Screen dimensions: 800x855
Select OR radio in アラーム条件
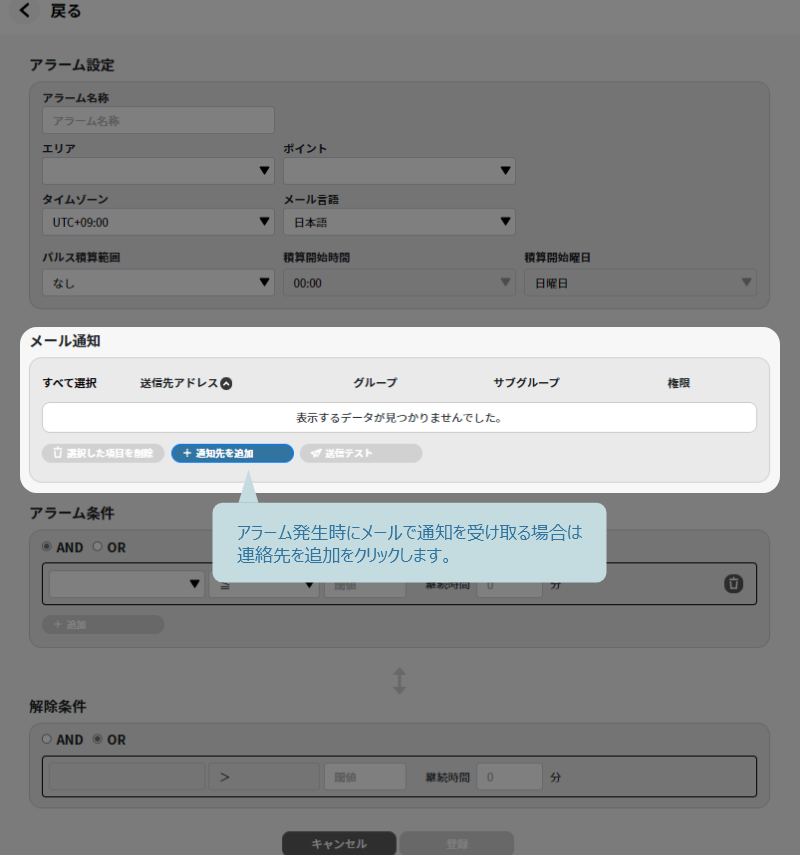[x=98, y=546]
